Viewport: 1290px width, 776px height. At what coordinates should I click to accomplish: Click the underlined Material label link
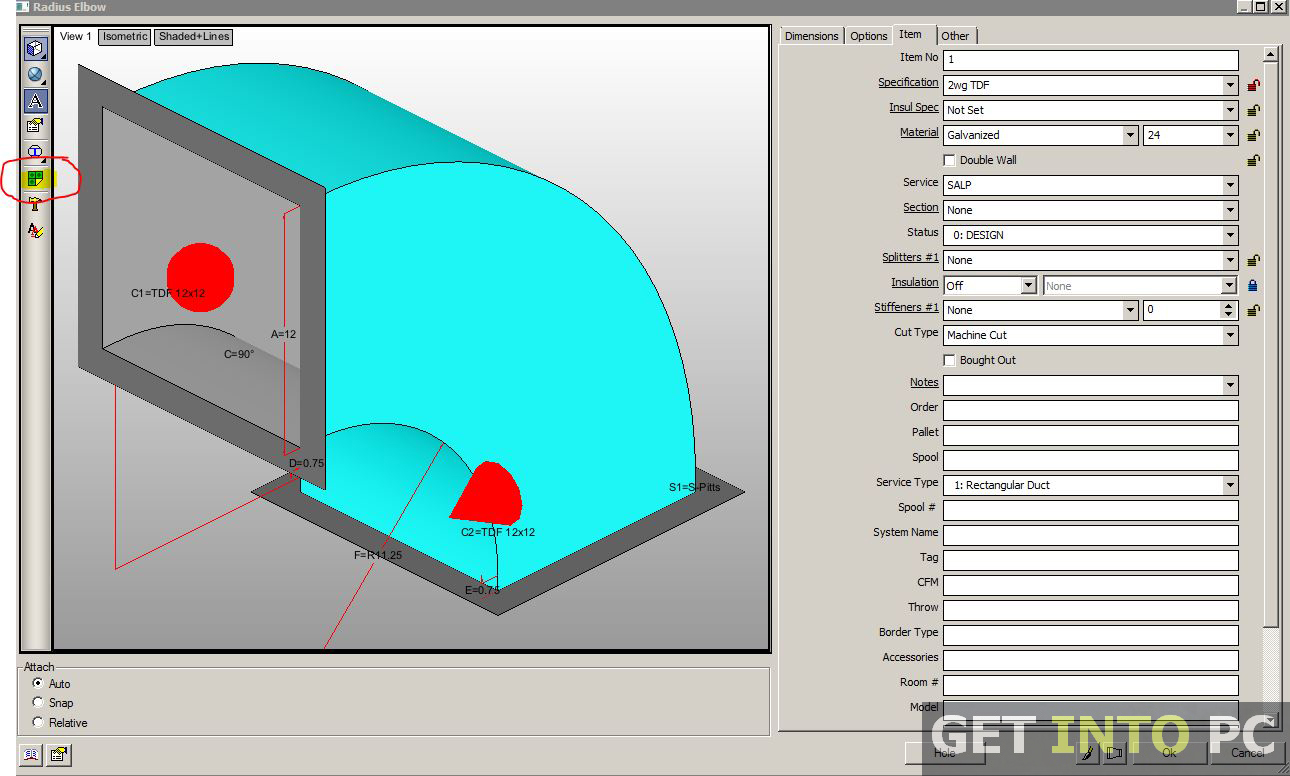tap(919, 133)
